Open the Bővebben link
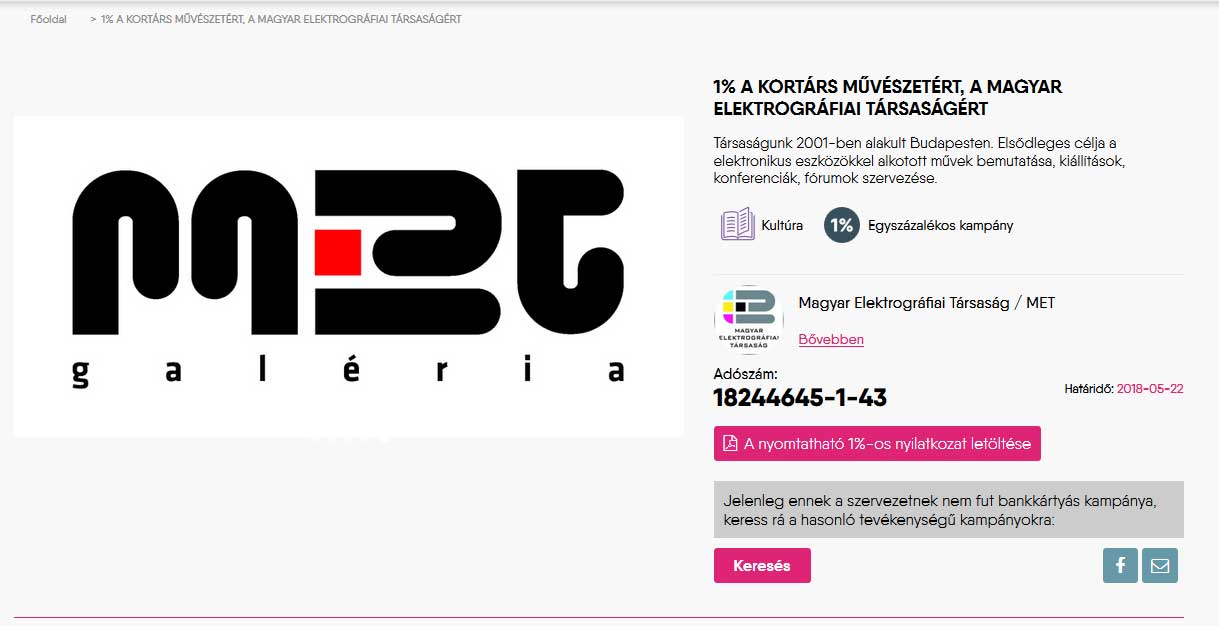 pyautogui.click(x=831, y=339)
